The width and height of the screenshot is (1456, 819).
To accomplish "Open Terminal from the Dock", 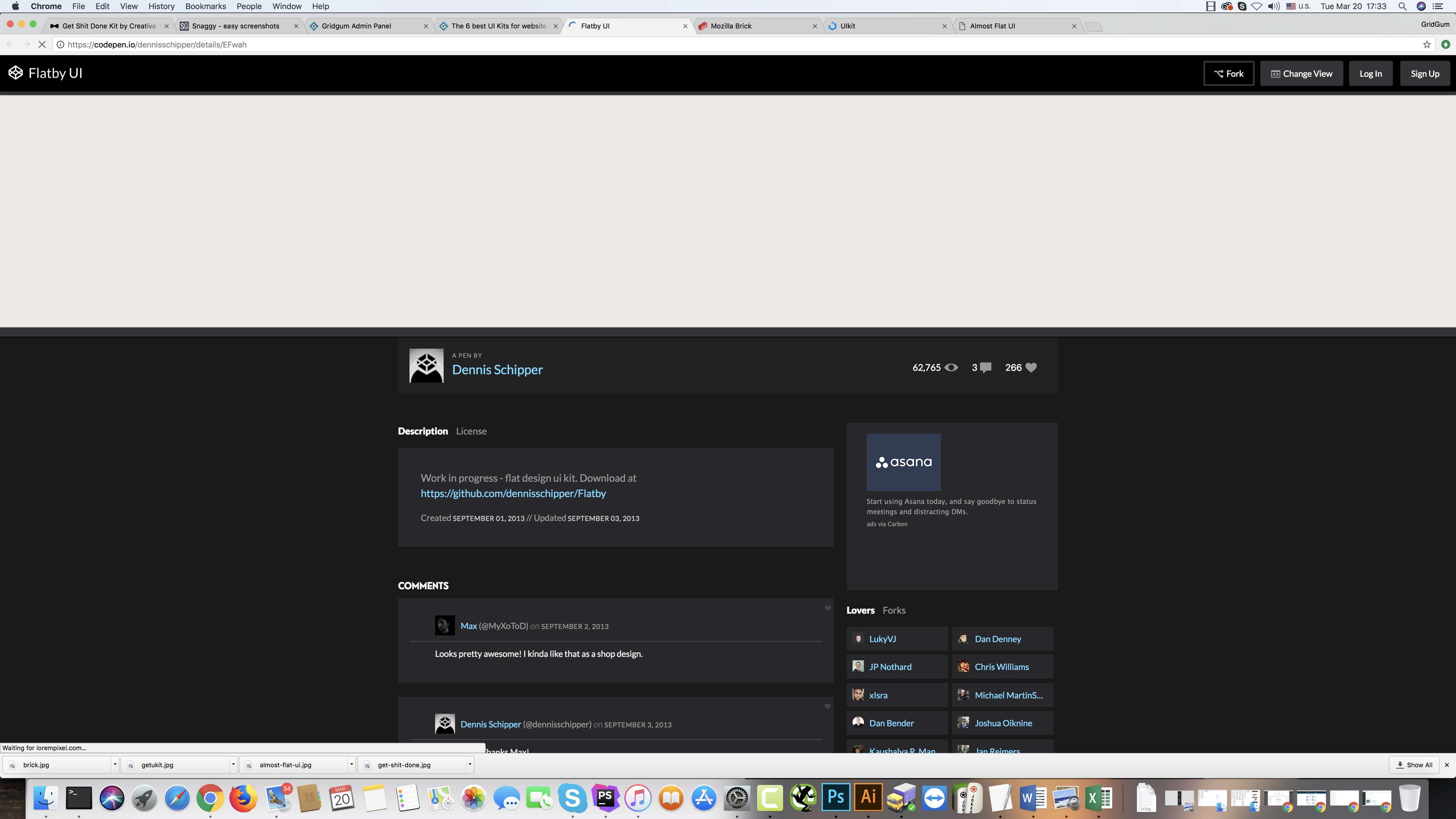I will [x=78, y=798].
